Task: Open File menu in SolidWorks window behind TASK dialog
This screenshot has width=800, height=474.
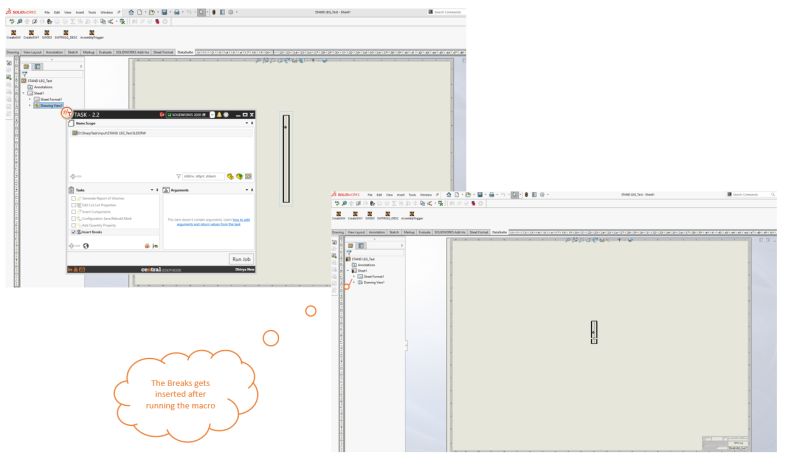Action: pyautogui.click(x=47, y=12)
